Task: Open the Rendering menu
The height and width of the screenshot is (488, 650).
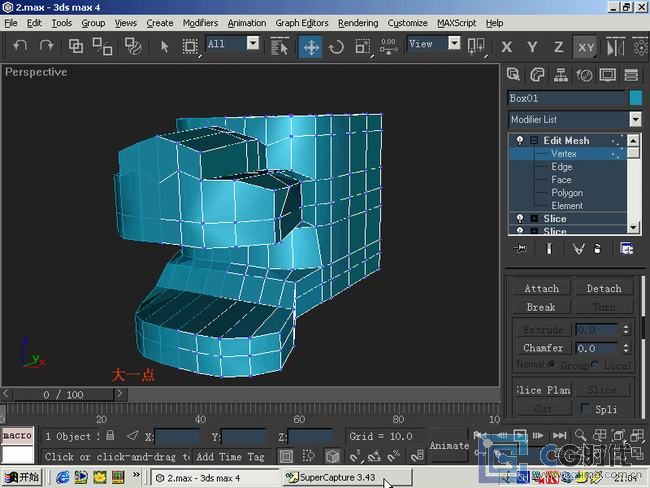Action: click(358, 23)
